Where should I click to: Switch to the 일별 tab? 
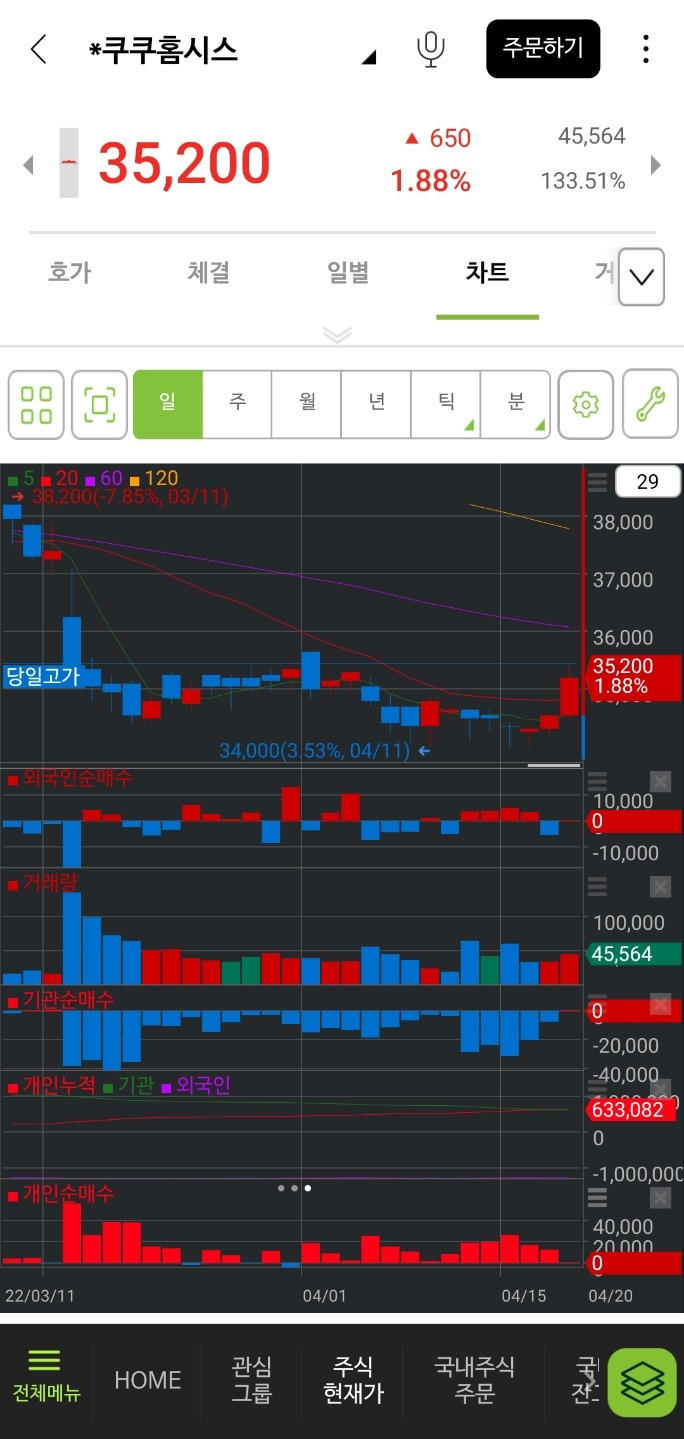coord(348,272)
